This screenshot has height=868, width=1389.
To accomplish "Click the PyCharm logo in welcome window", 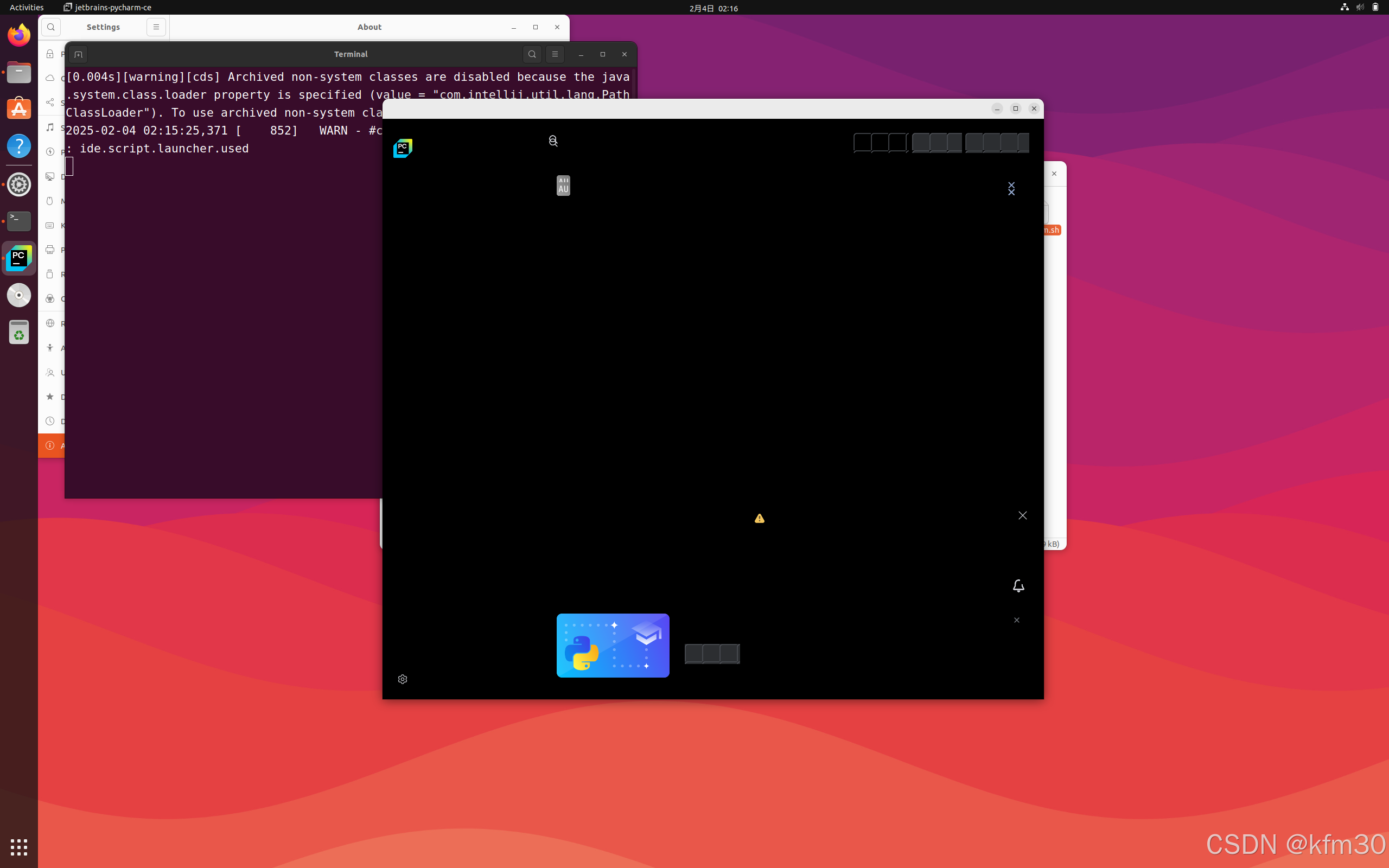I will (403, 148).
